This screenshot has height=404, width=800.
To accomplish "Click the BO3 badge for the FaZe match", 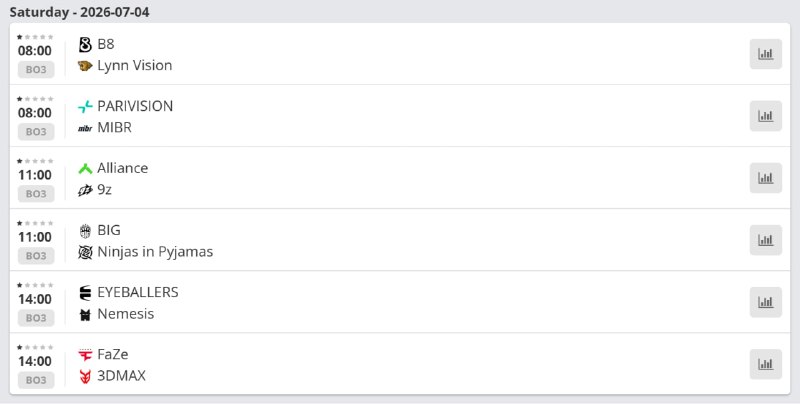I will 36,380.
